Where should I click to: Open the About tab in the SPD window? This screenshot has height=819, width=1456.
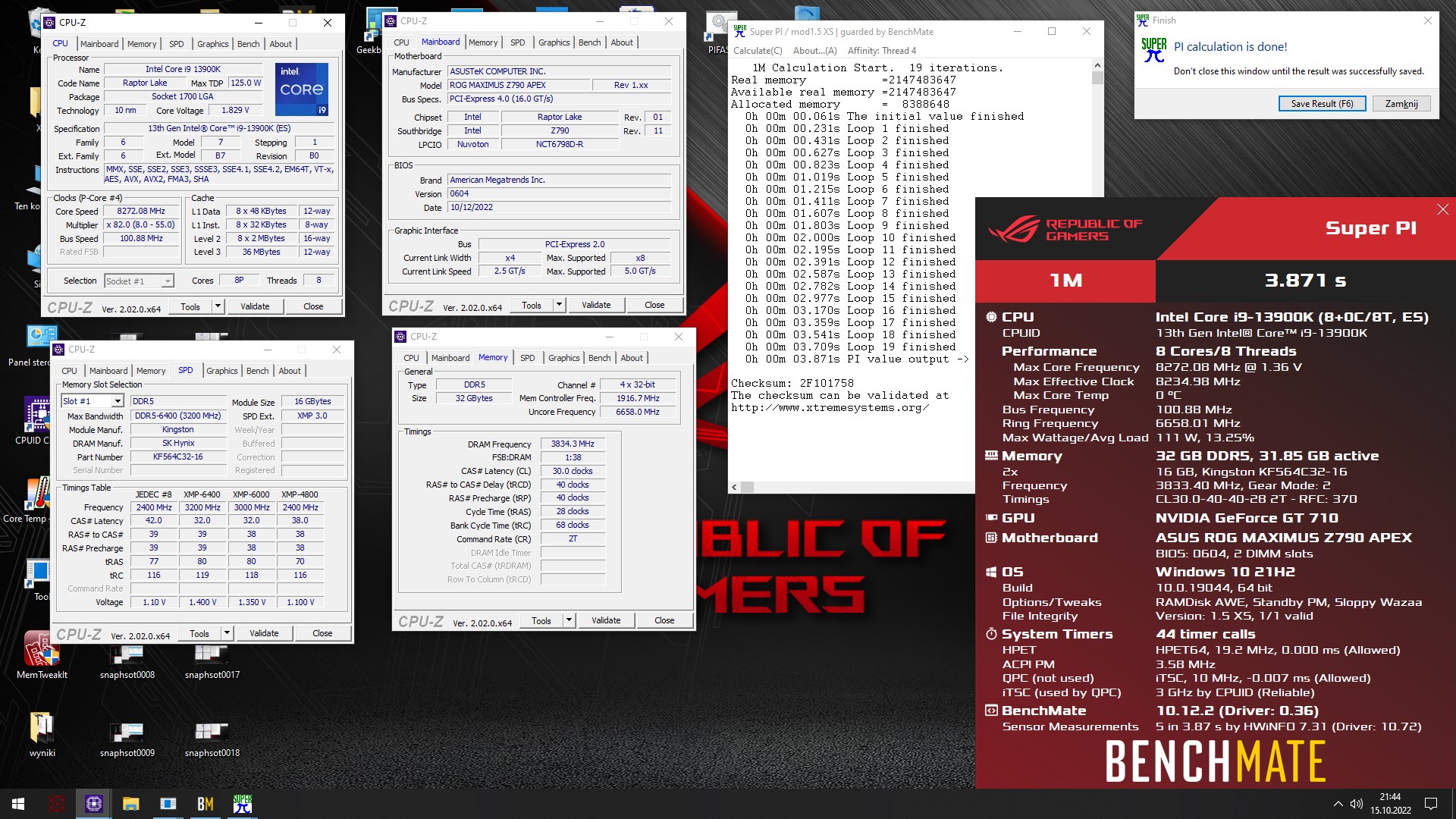click(290, 371)
